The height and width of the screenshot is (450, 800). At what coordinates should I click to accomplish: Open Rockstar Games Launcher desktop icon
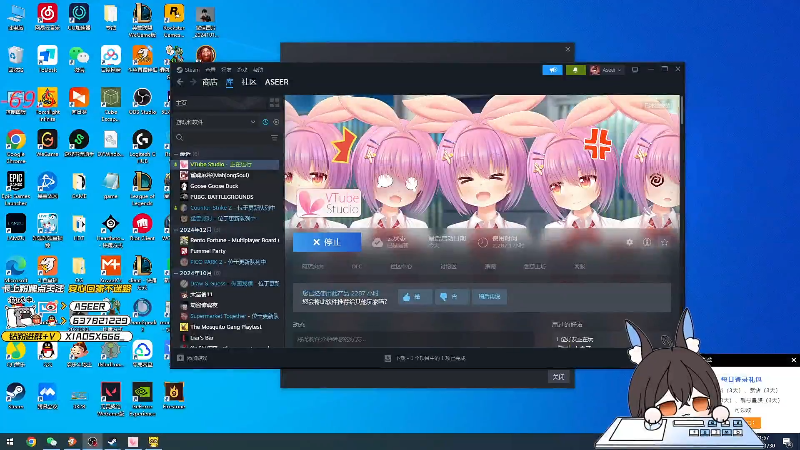[x=174, y=19]
